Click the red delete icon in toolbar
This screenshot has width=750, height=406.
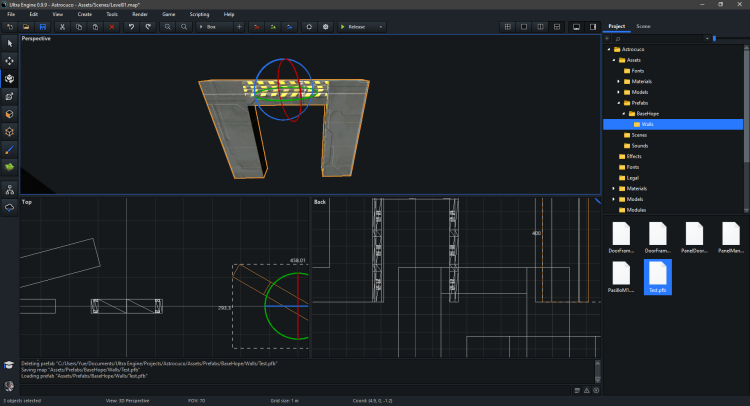click(x=112, y=26)
